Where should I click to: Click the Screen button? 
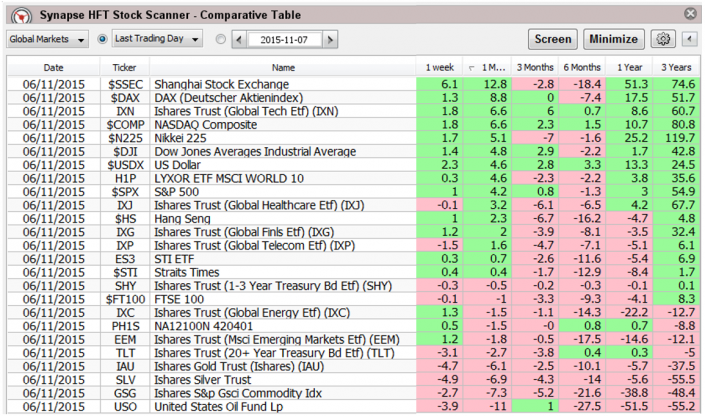pos(552,39)
